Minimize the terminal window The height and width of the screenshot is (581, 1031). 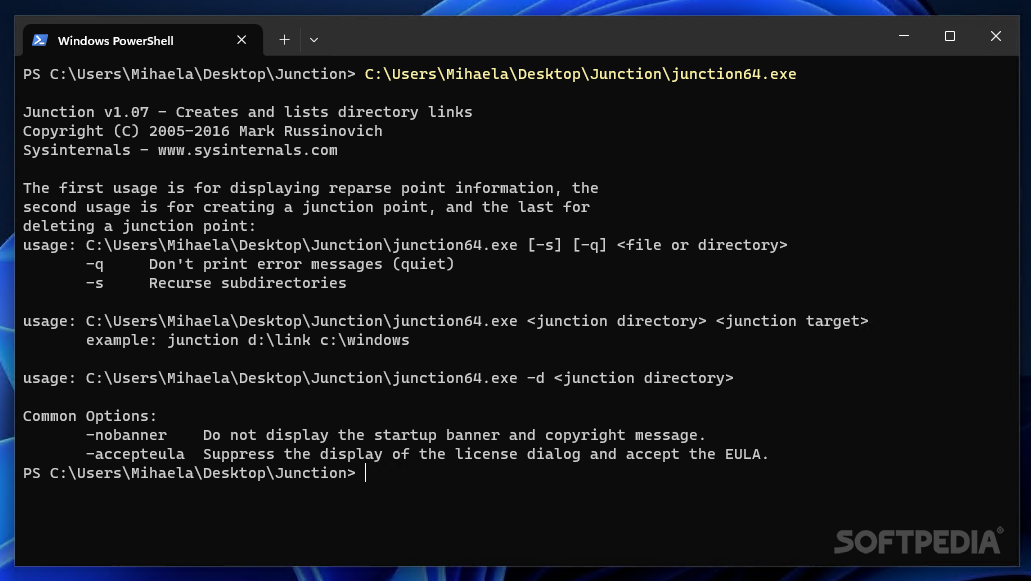(x=904, y=36)
